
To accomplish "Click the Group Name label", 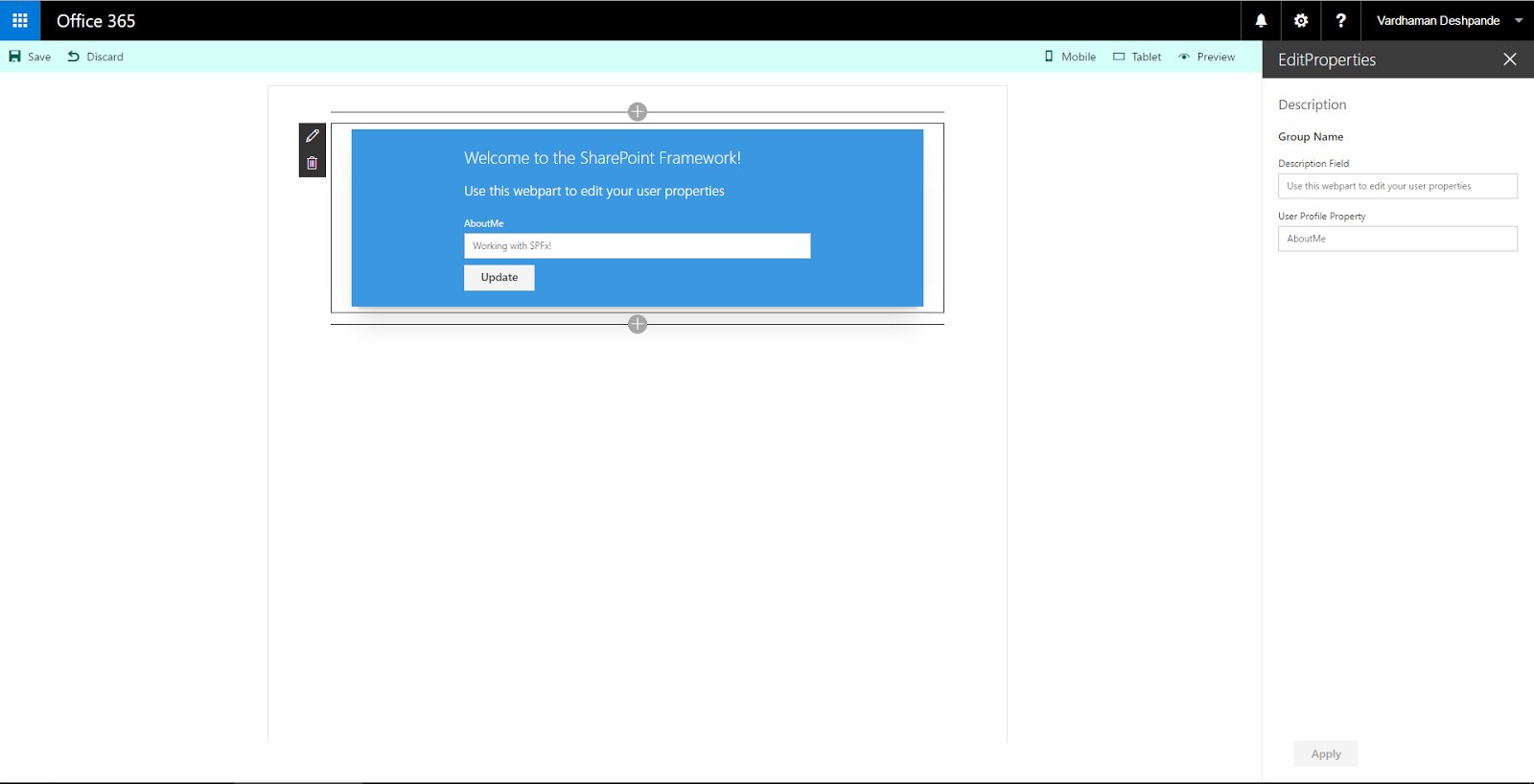I will point(1311,137).
